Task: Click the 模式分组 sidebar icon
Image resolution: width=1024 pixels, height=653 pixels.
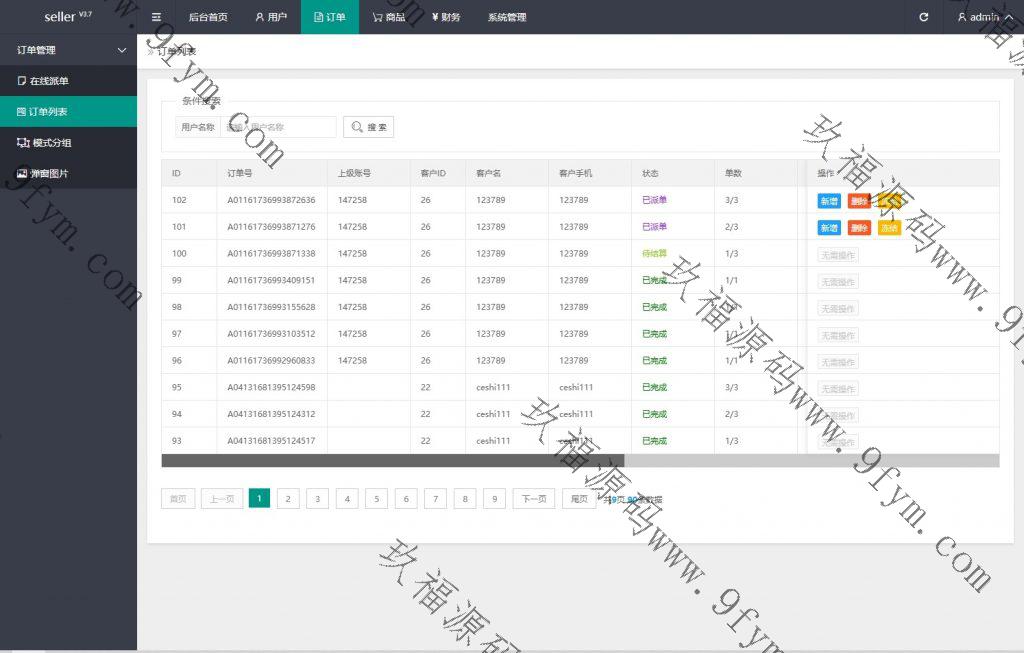Action: pos(22,143)
